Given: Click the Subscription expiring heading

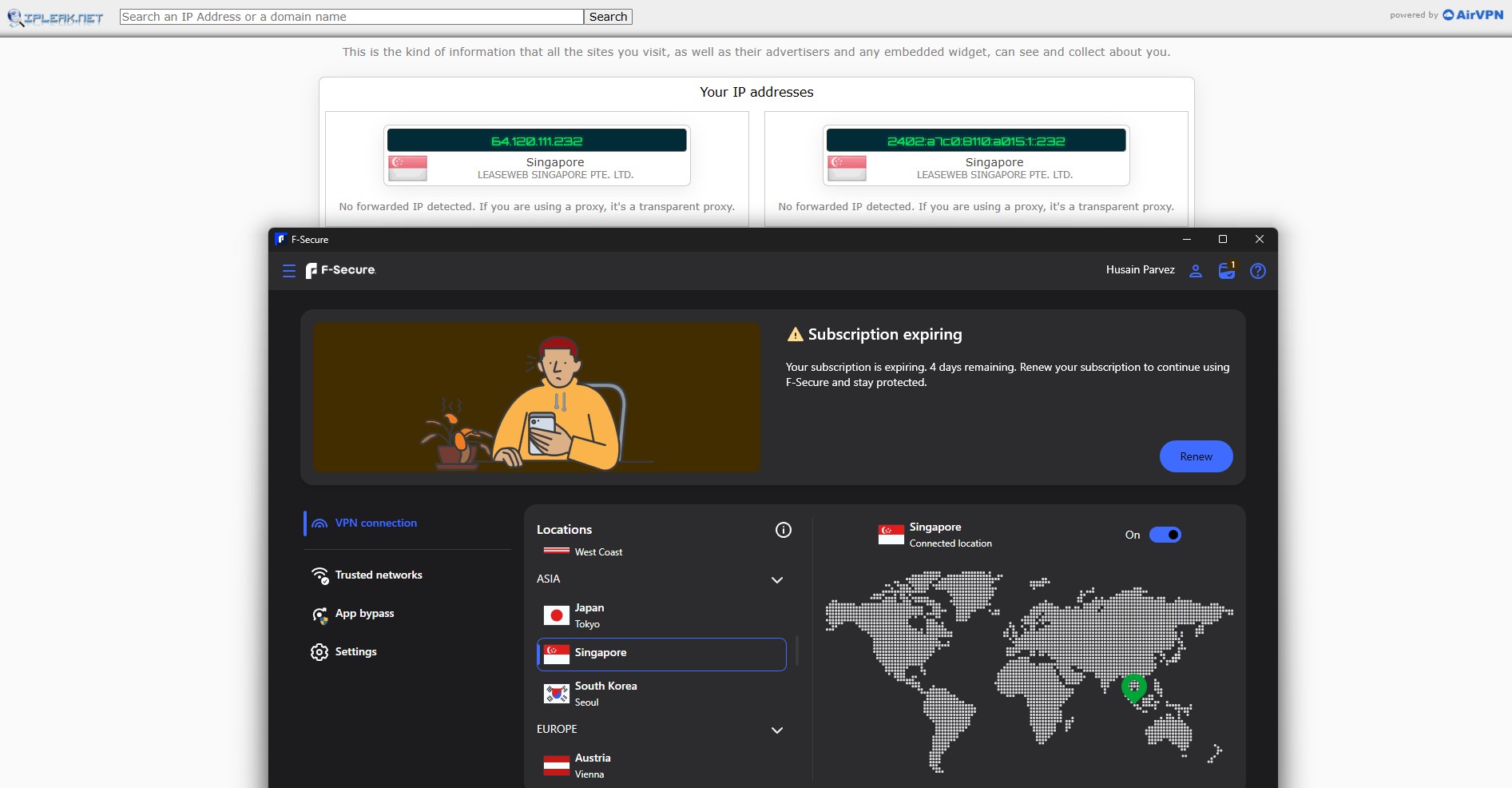Looking at the screenshot, I should pos(885,335).
